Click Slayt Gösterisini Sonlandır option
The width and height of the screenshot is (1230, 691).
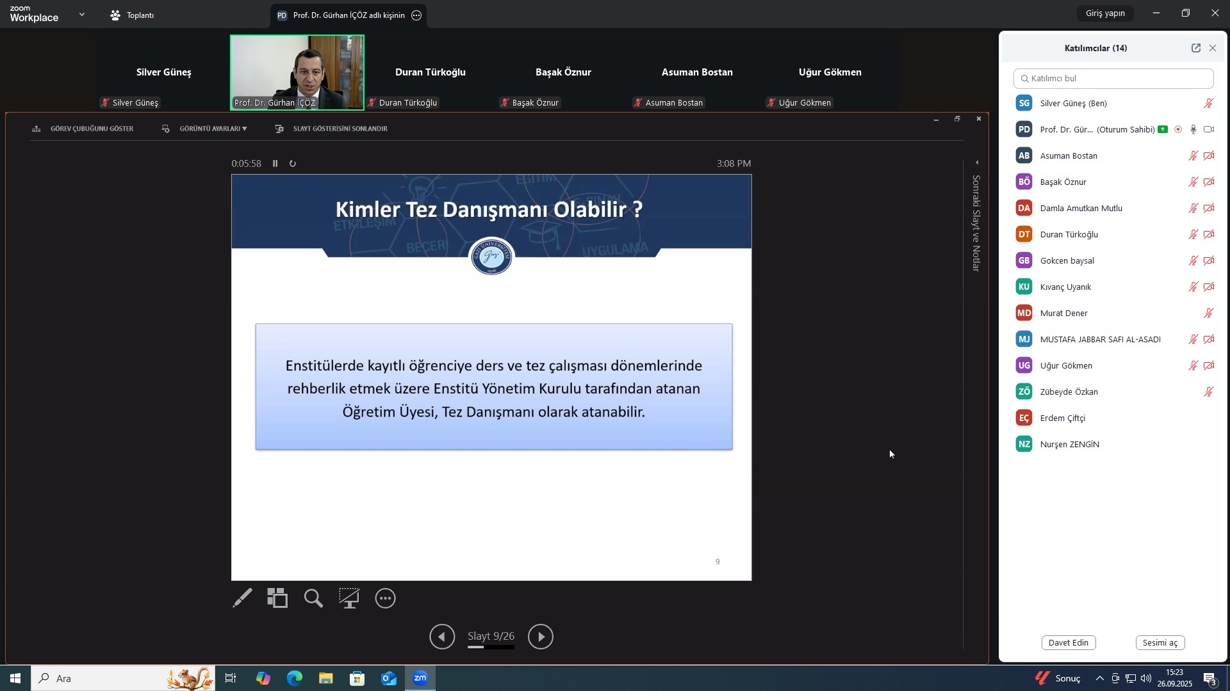(331, 129)
